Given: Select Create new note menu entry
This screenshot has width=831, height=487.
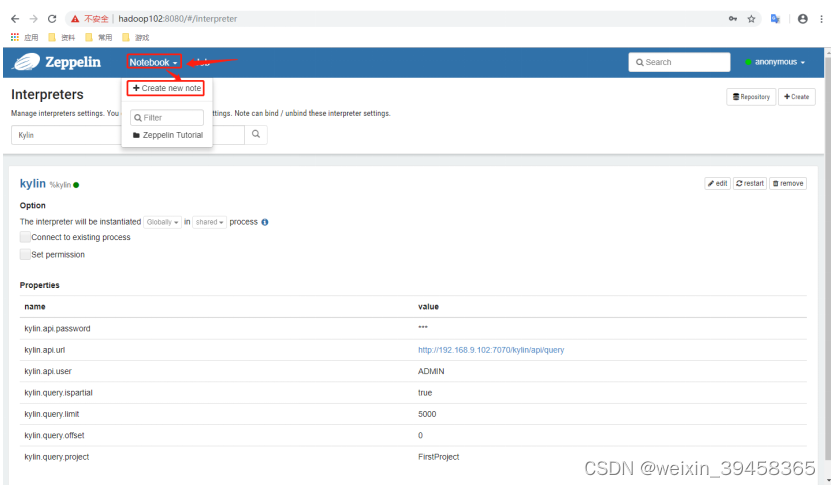Looking at the screenshot, I should tap(166, 88).
